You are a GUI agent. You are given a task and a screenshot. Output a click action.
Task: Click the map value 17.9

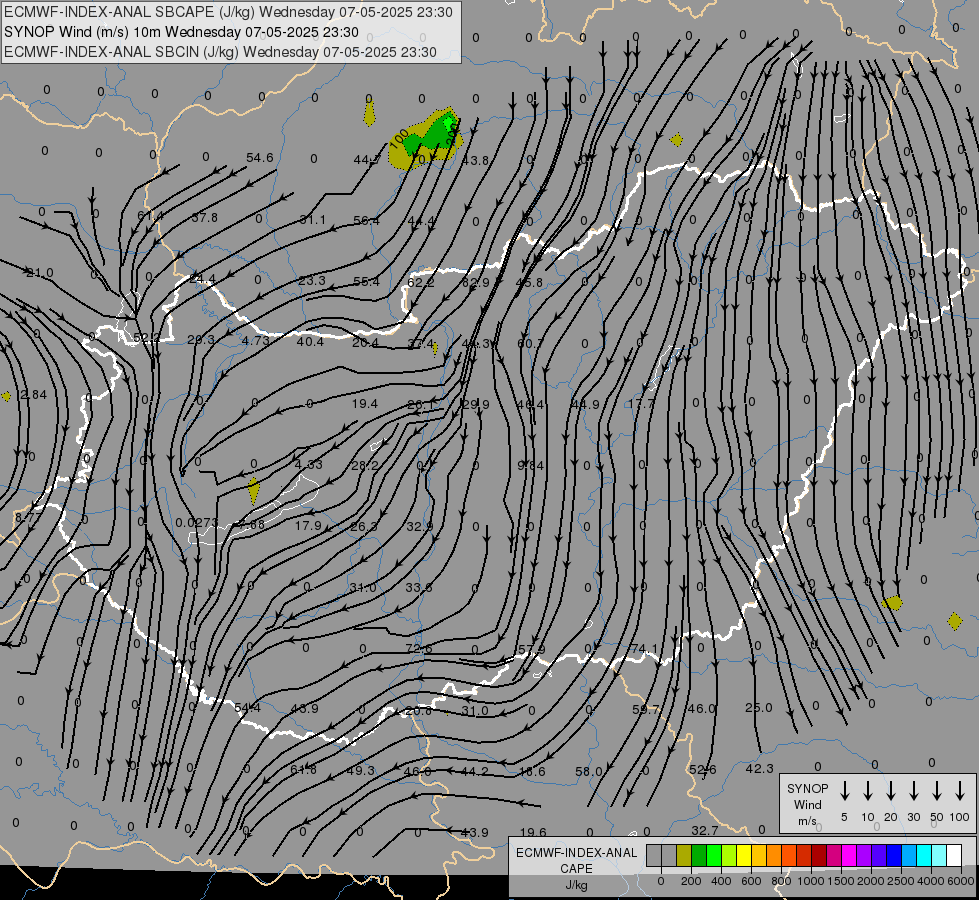(x=308, y=525)
